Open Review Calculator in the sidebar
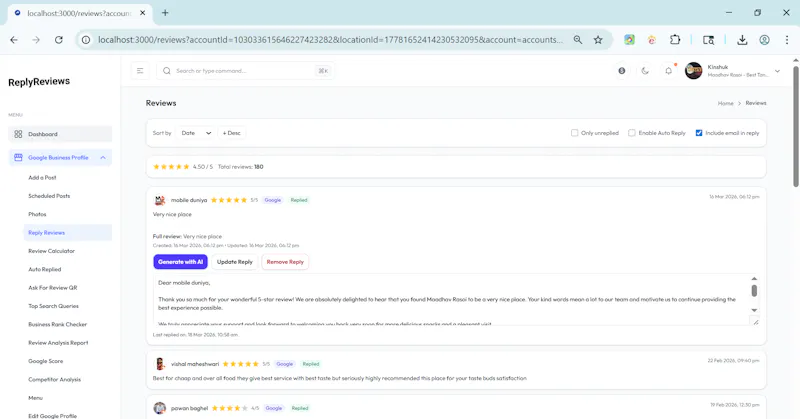Screen dimensions: 800x419 coord(52,251)
